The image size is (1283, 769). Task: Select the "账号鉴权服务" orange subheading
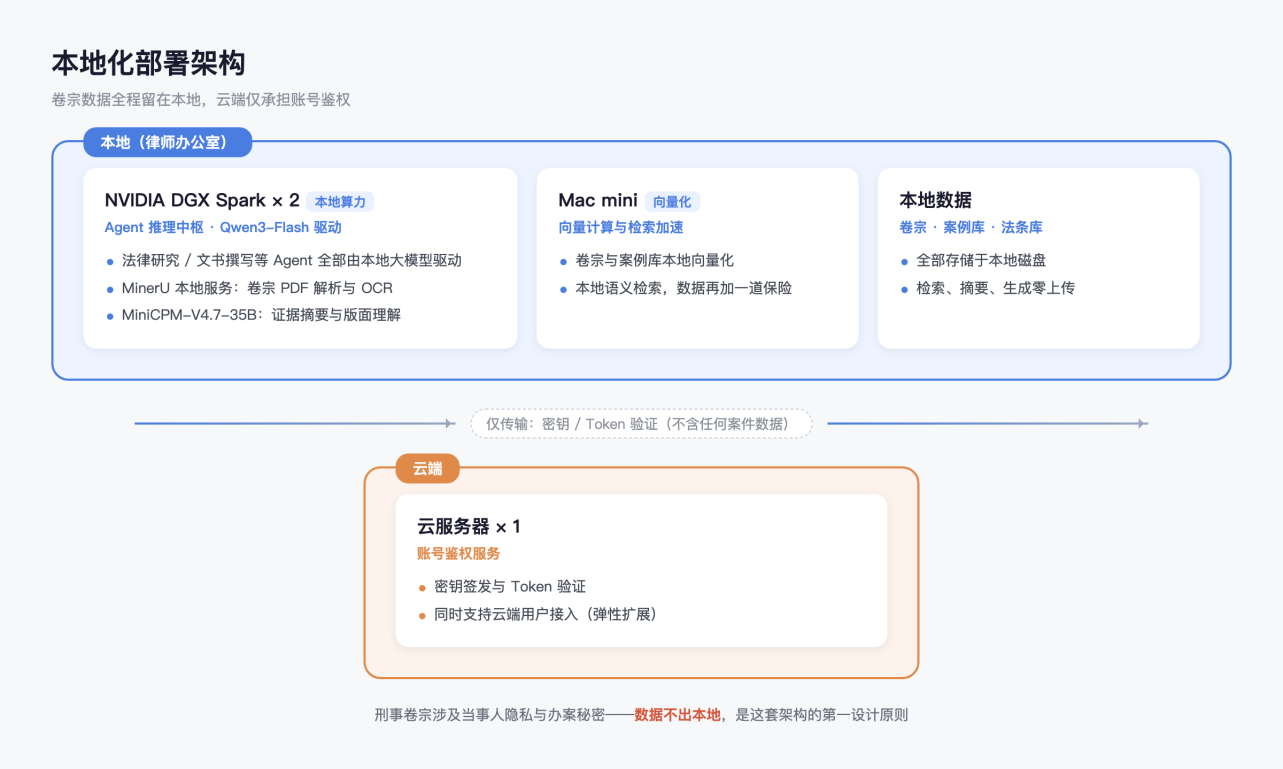(x=459, y=554)
